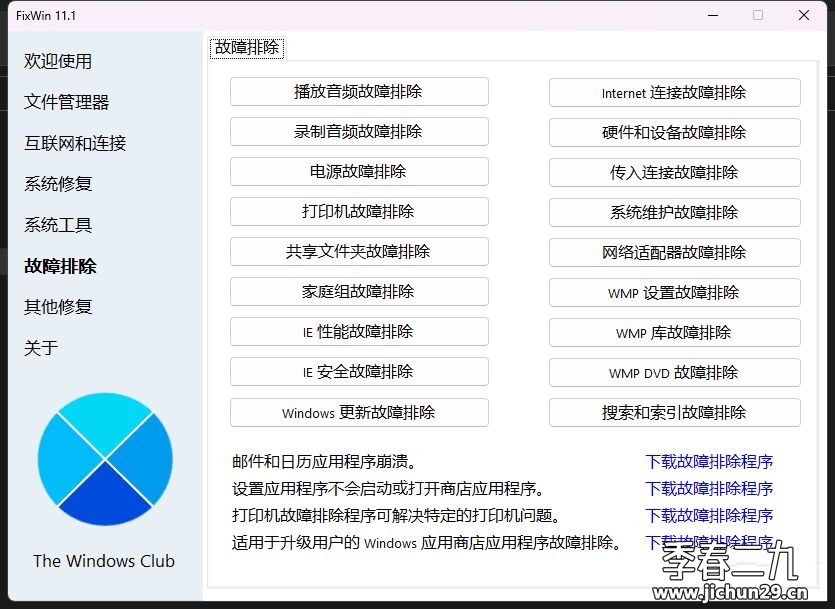This screenshot has height=609, width=835.
Task: Launch 硬件和设备故障排除
Action: coord(675,133)
